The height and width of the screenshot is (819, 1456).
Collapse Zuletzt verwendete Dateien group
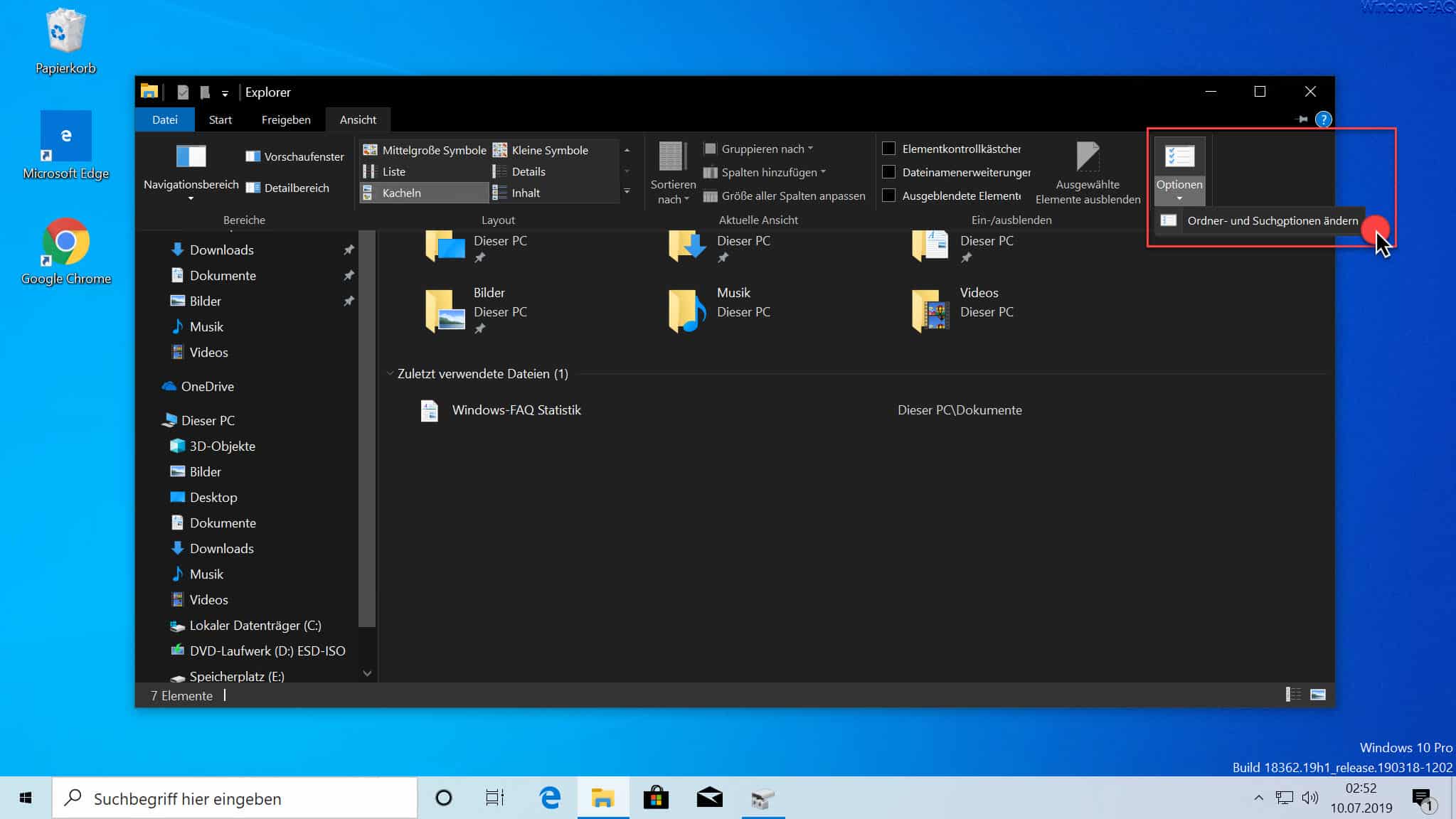[x=390, y=373]
